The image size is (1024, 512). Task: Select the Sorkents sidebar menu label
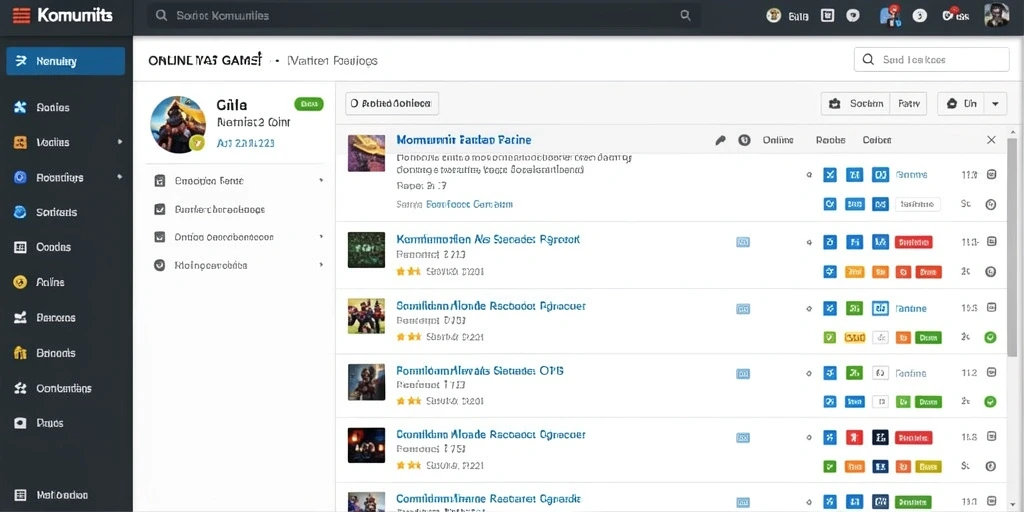pyautogui.click(x=57, y=212)
